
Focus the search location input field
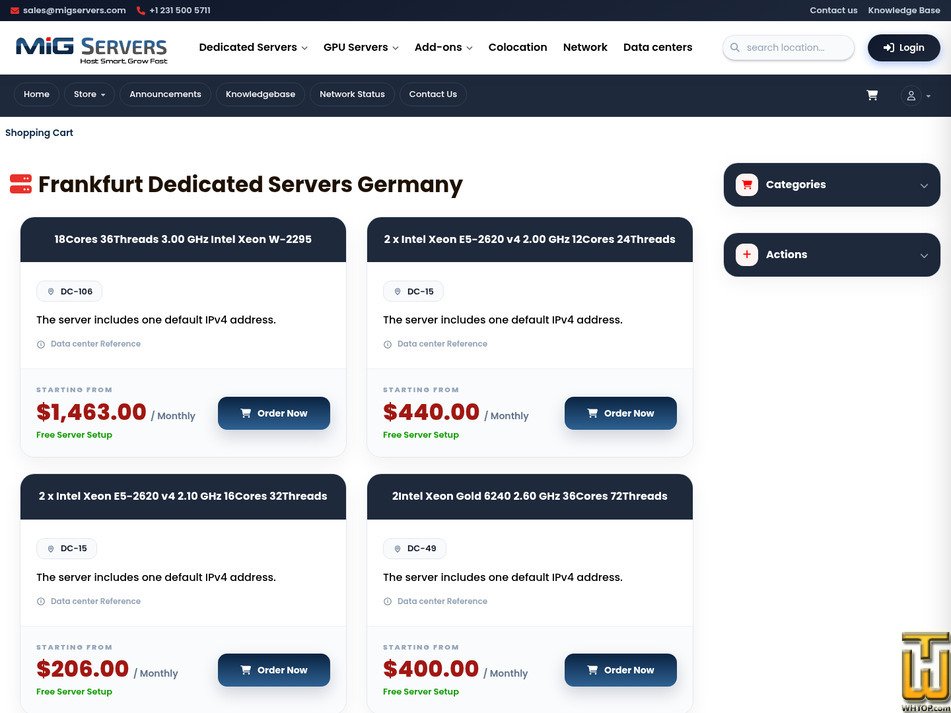click(x=788, y=47)
